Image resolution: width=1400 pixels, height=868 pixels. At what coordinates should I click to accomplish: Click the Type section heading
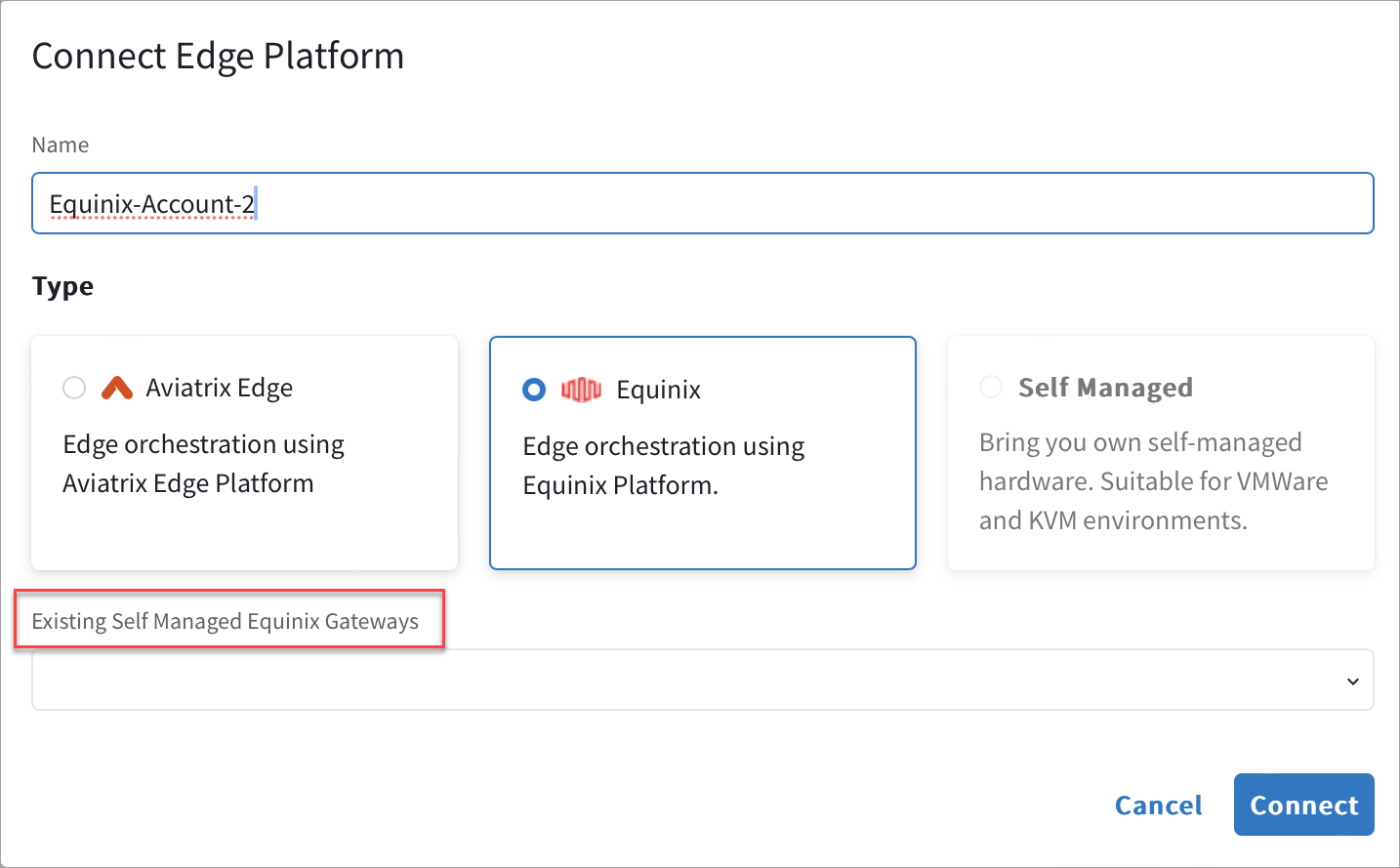(x=62, y=285)
